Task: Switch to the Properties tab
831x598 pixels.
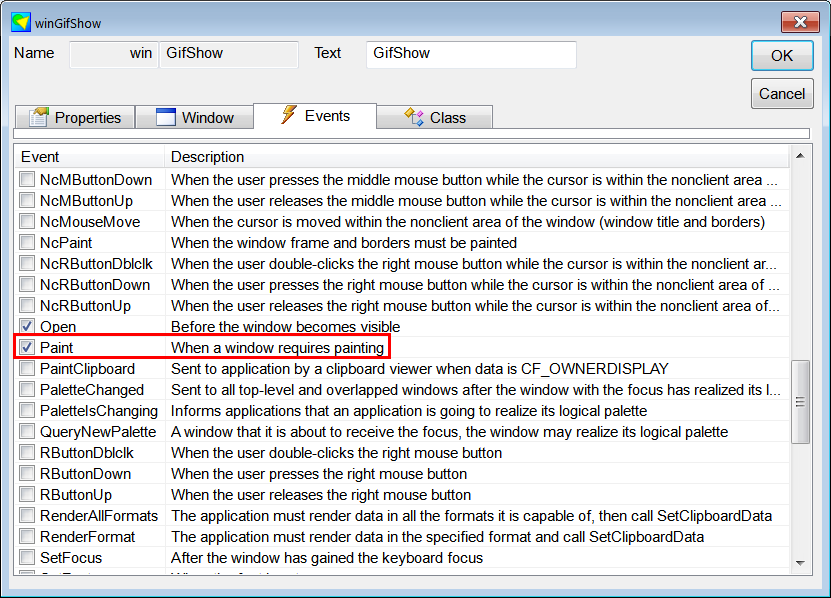Action: pyautogui.click(x=75, y=117)
